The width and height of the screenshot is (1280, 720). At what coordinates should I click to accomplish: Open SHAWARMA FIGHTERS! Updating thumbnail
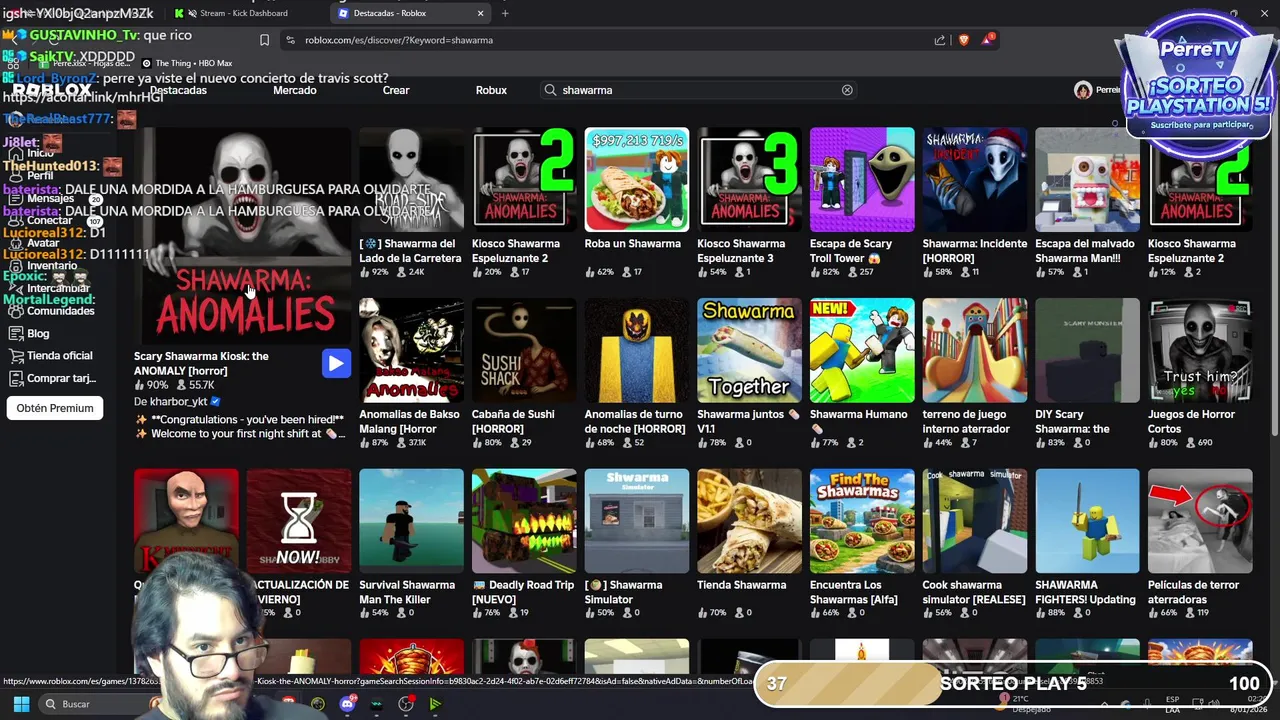[x=1087, y=521]
